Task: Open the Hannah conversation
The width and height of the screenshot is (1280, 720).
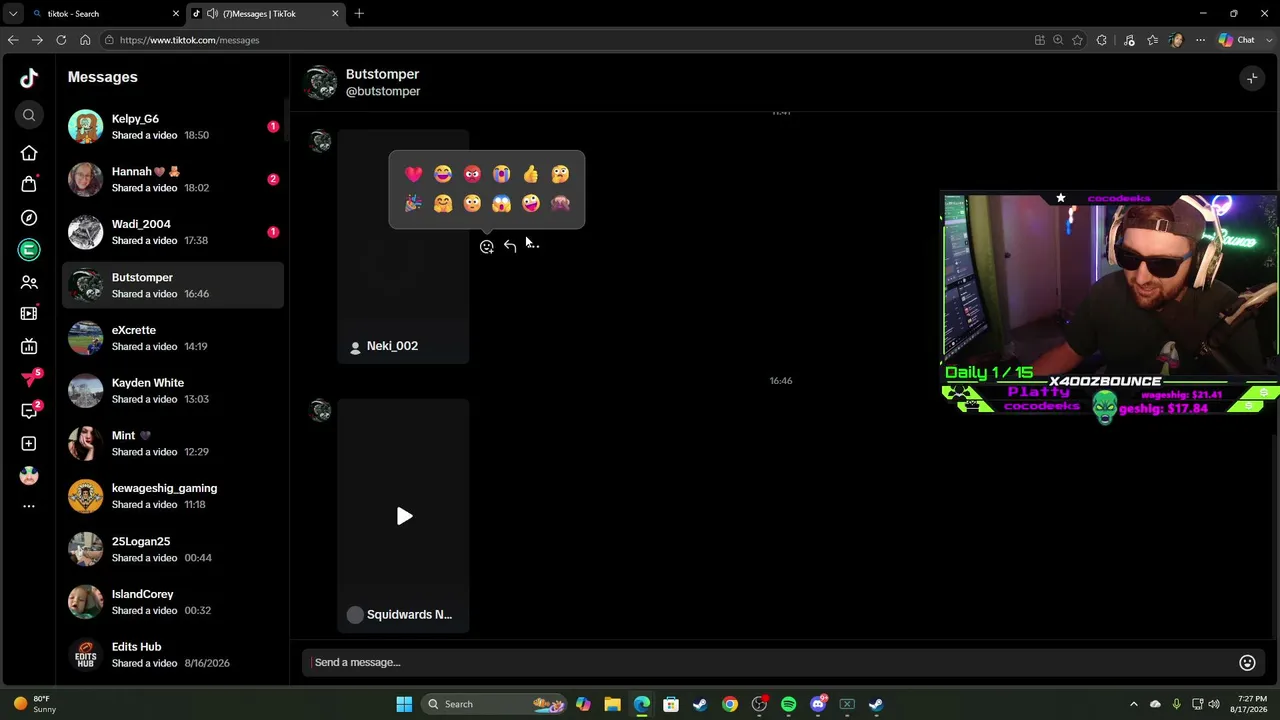Action: 173,180
